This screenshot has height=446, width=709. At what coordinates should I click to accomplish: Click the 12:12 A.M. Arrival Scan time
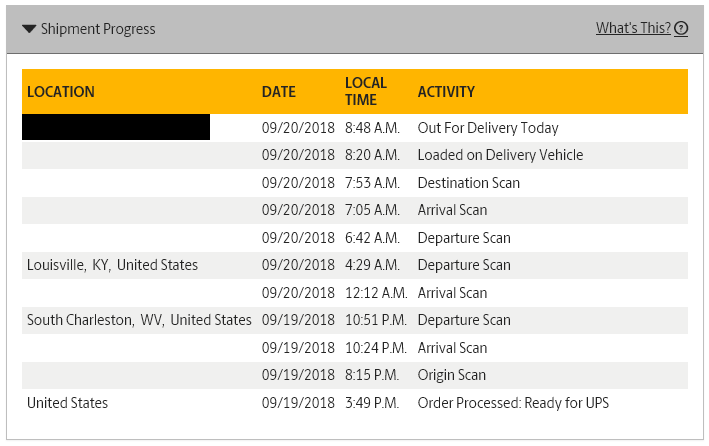pos(376,293)
